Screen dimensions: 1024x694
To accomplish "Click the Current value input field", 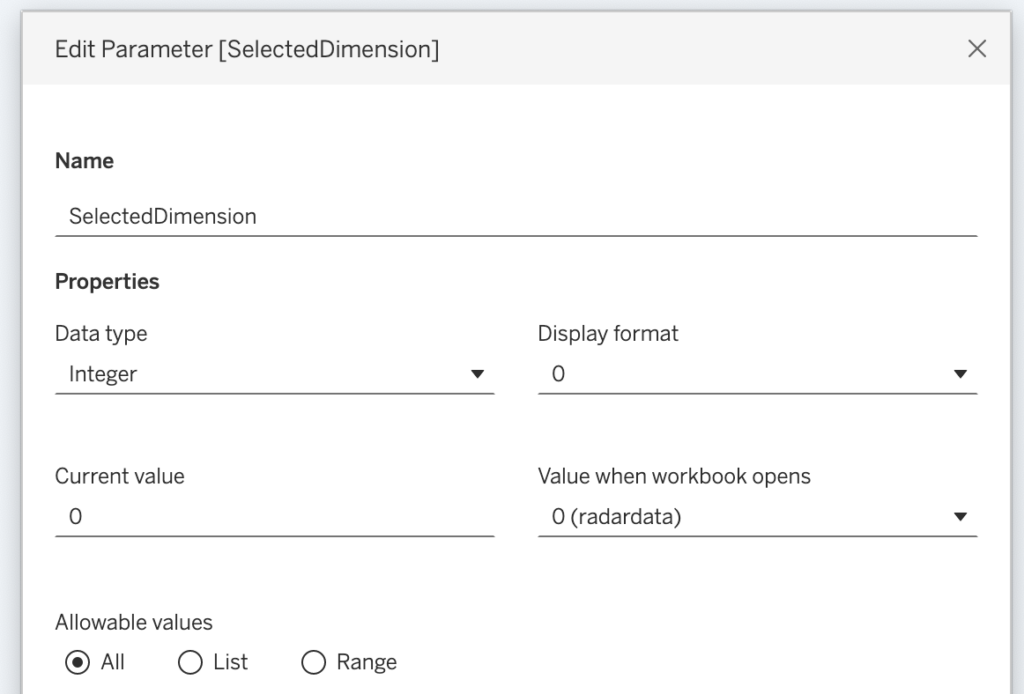I will tap(274, 517).
